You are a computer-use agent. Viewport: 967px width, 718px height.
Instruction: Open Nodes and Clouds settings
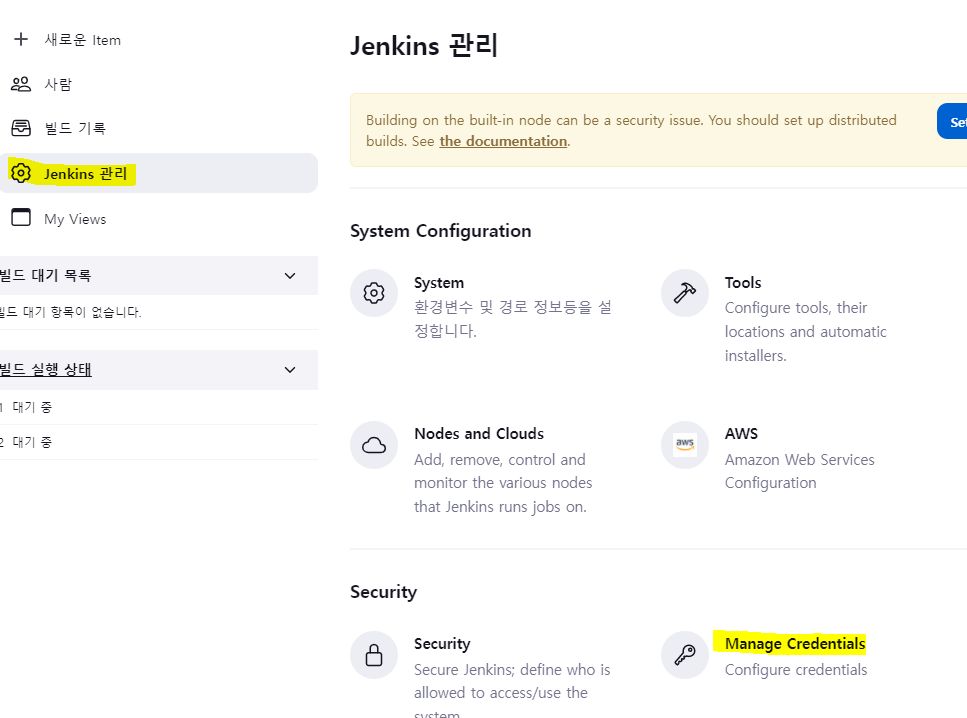coord(479,434)
